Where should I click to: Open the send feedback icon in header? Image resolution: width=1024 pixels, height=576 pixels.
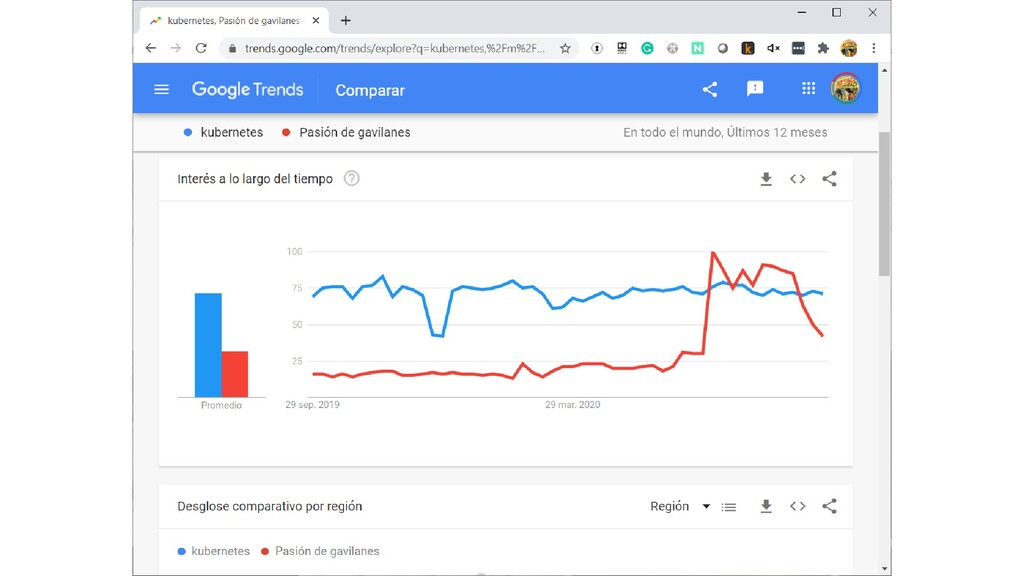tap(755, 90)
